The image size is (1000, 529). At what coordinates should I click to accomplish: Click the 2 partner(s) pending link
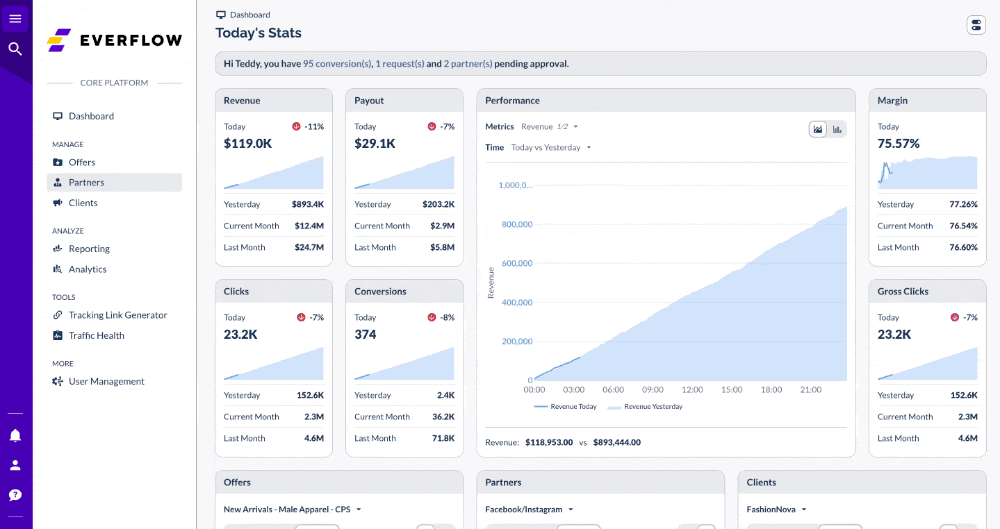[x=468, y=64]
